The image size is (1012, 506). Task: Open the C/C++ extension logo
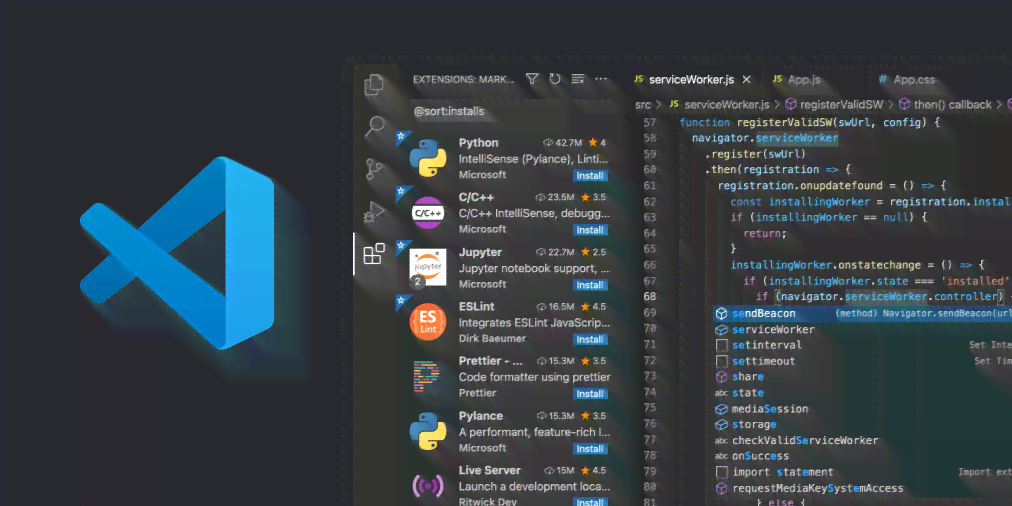[428, 213]
